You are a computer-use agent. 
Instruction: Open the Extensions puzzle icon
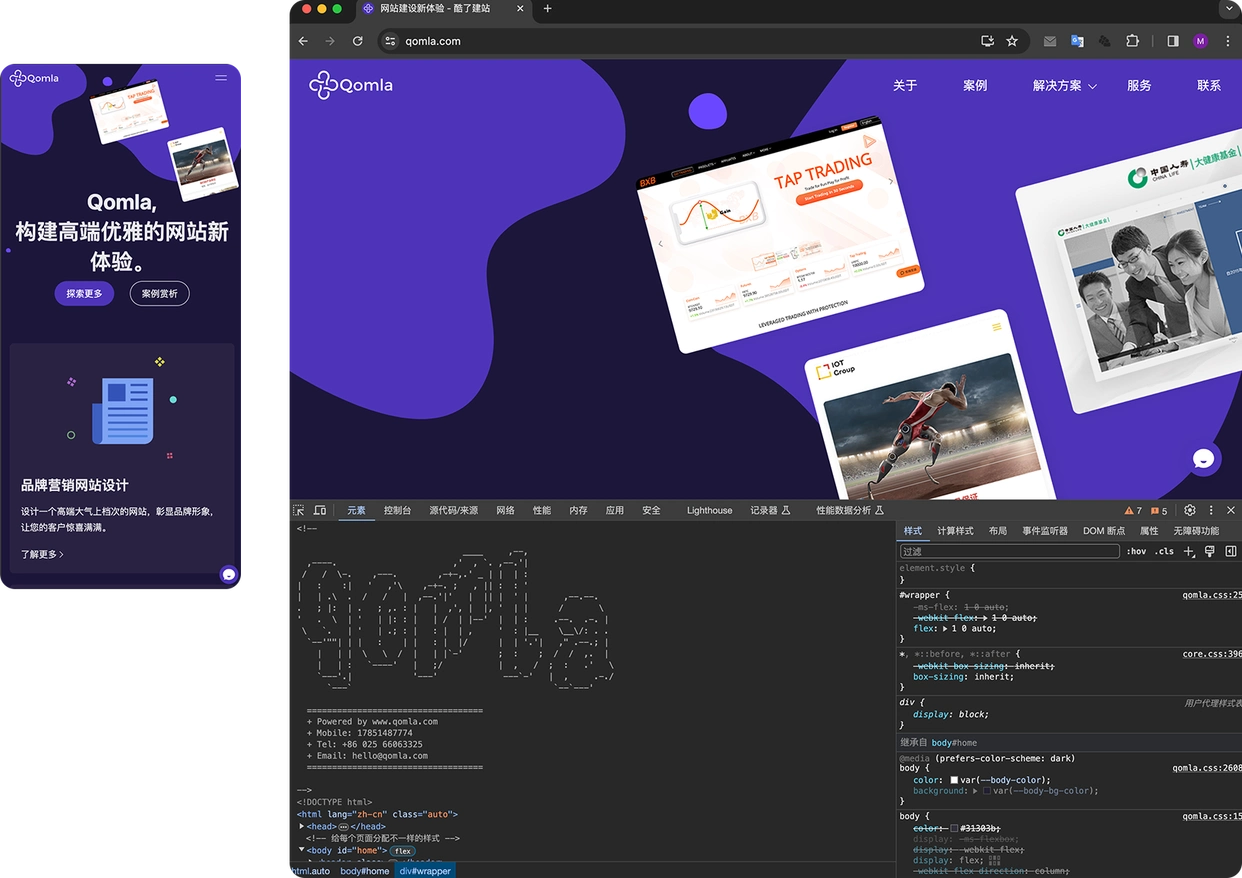coord(1133,41)
